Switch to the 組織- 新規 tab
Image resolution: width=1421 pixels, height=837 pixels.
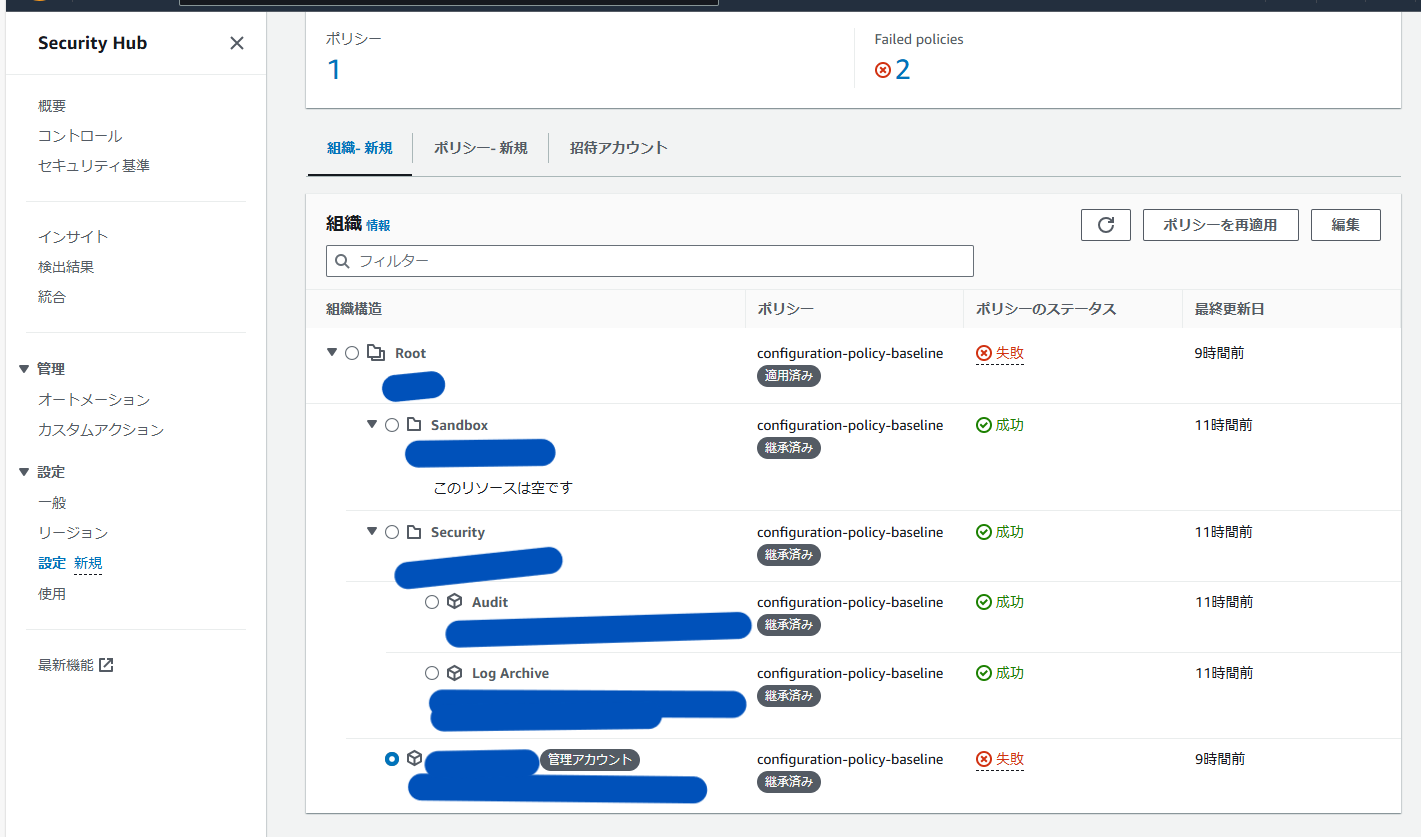coord(360,148)
